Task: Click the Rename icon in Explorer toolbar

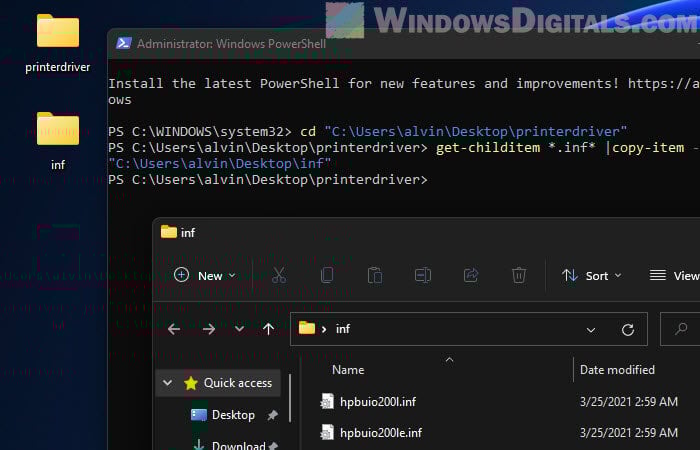Action: [422, 275]
